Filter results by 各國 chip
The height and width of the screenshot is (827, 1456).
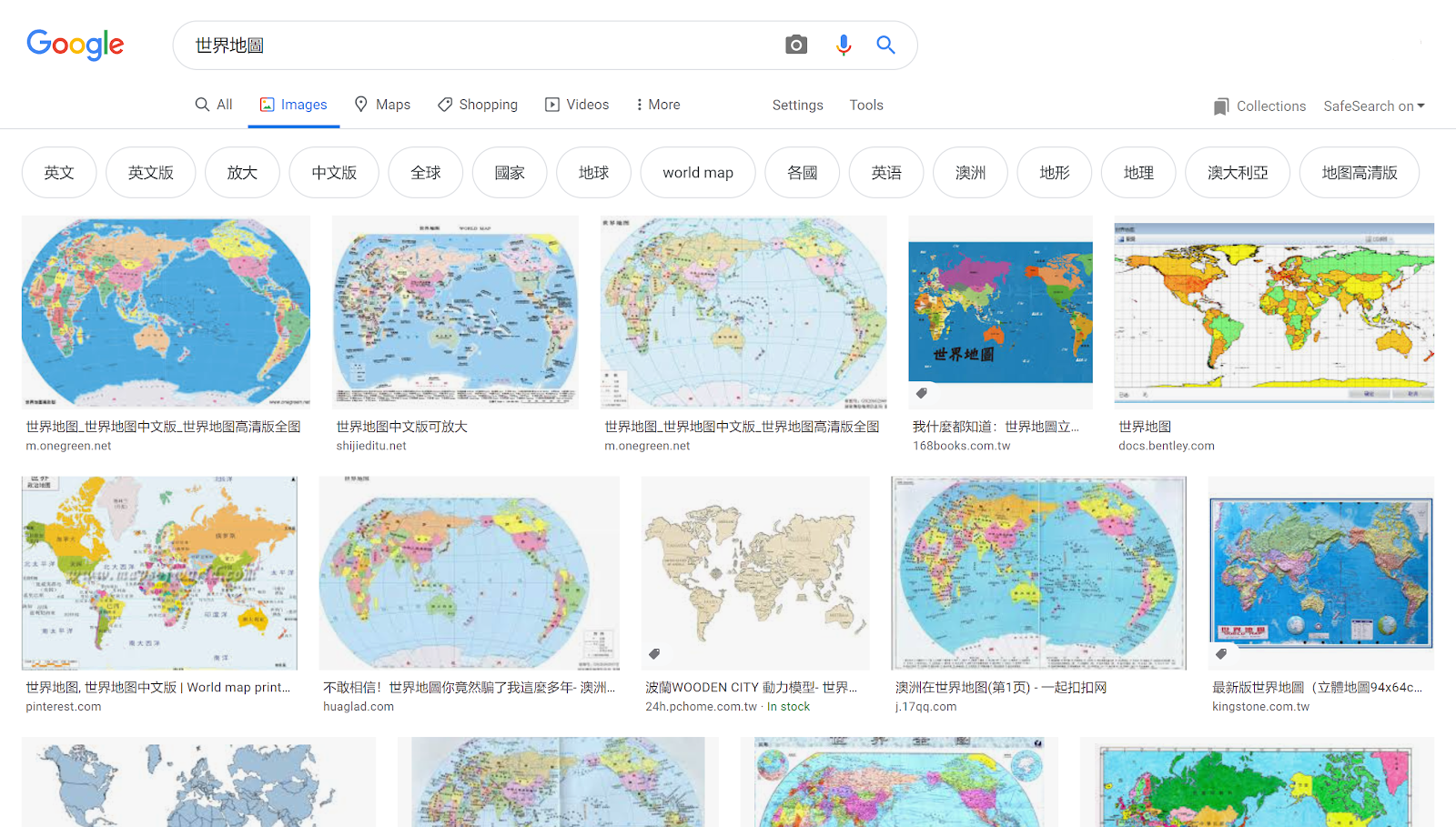tap(803, 173)
